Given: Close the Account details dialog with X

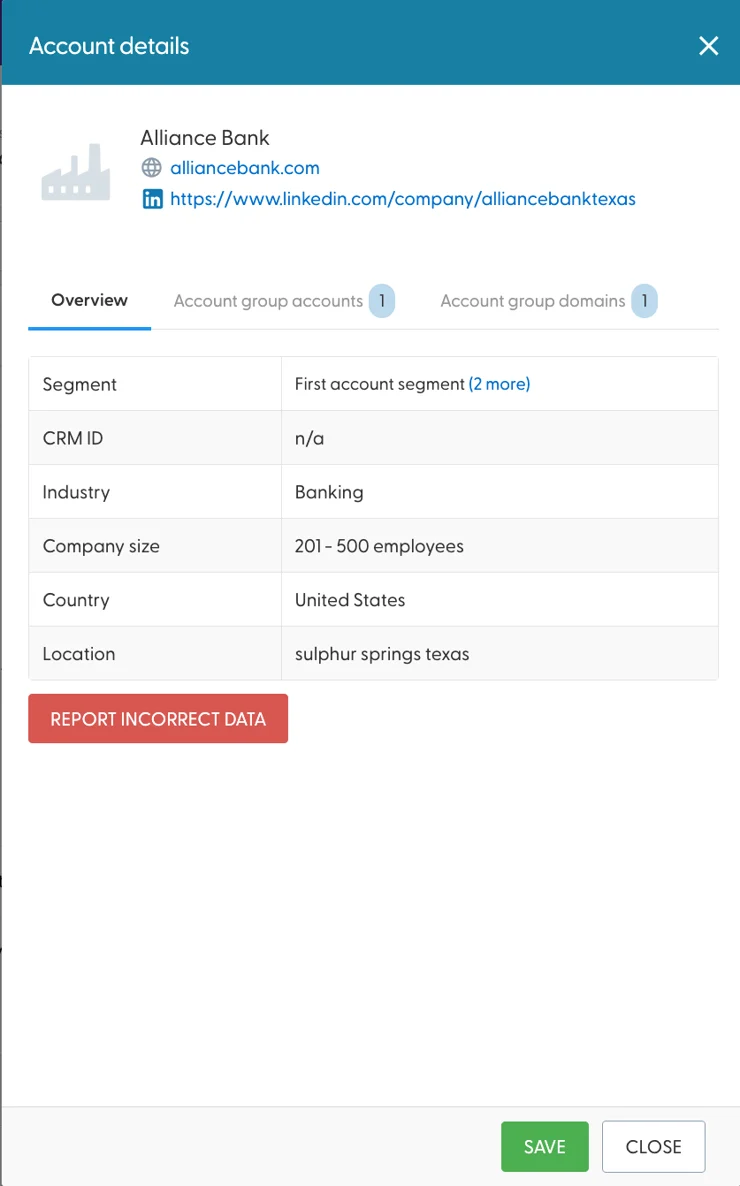Looking at the screenshot, I should pyautogui.click(x=708, y=46).
